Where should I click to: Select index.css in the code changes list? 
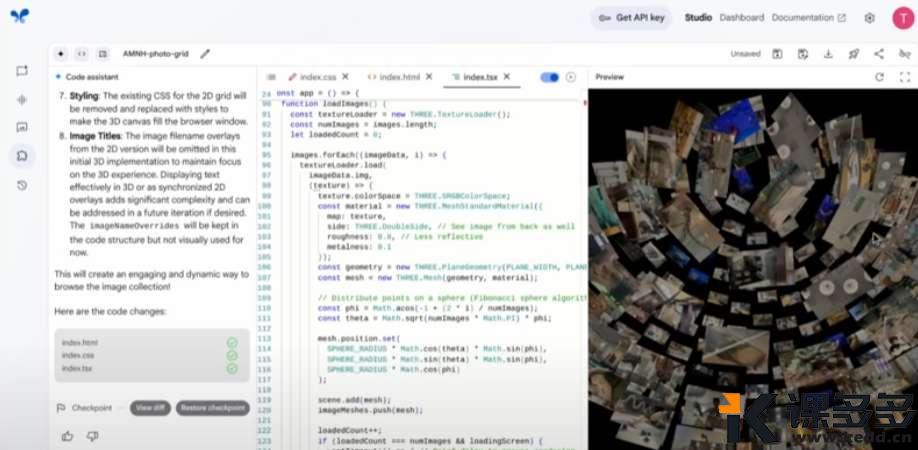pyautogui.click(x=78, y=356)
